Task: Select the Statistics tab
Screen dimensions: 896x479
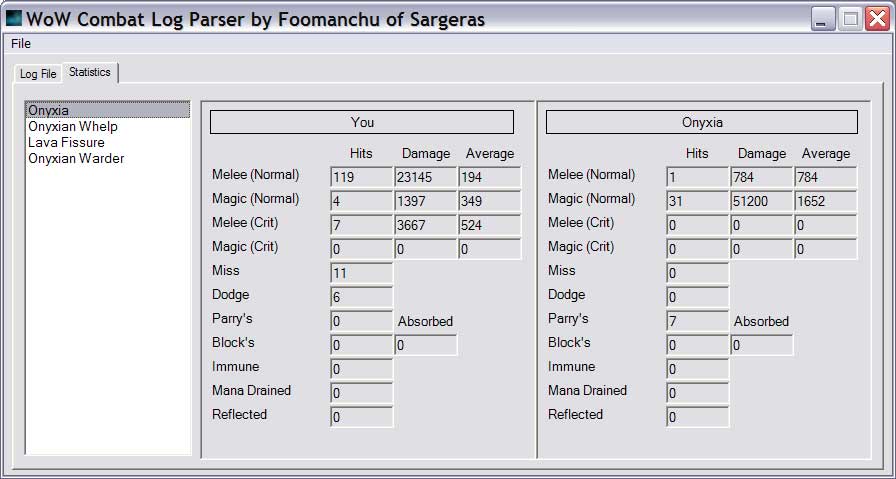Action: (x=90, y=72)
